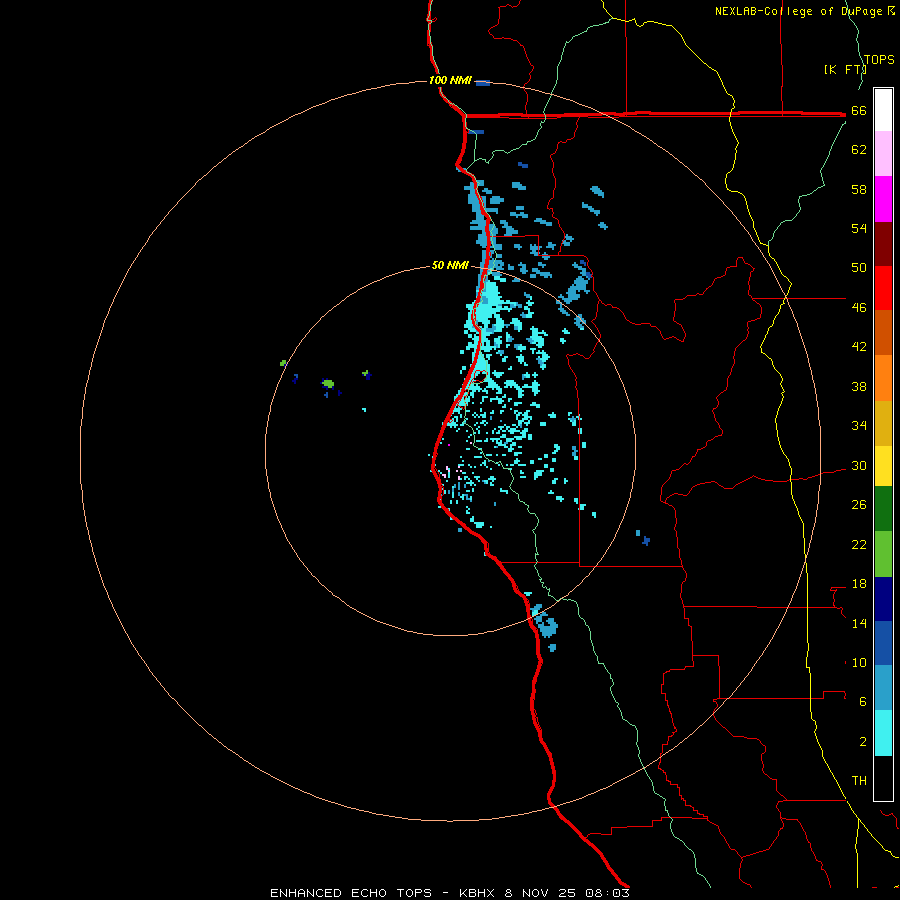
Task: Click the "NEXLAB-College of DuPage" credit text
Action: click(x=800, y=11)
